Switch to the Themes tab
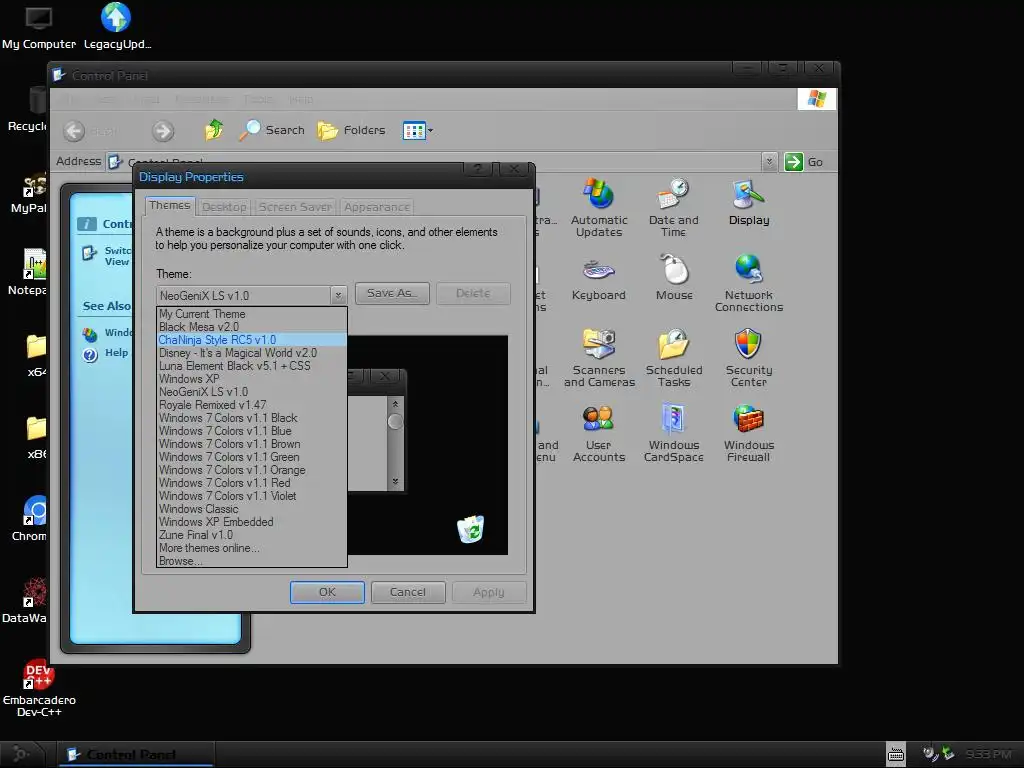This screenshot has width=1024, height=768. pos(170,205)
